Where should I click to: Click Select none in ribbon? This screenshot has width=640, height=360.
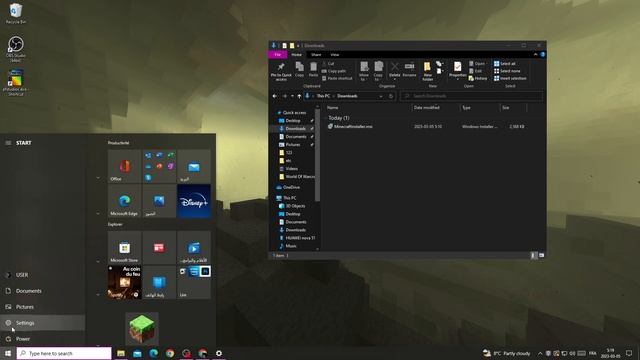pyautogui.click(x=507, y=71)
